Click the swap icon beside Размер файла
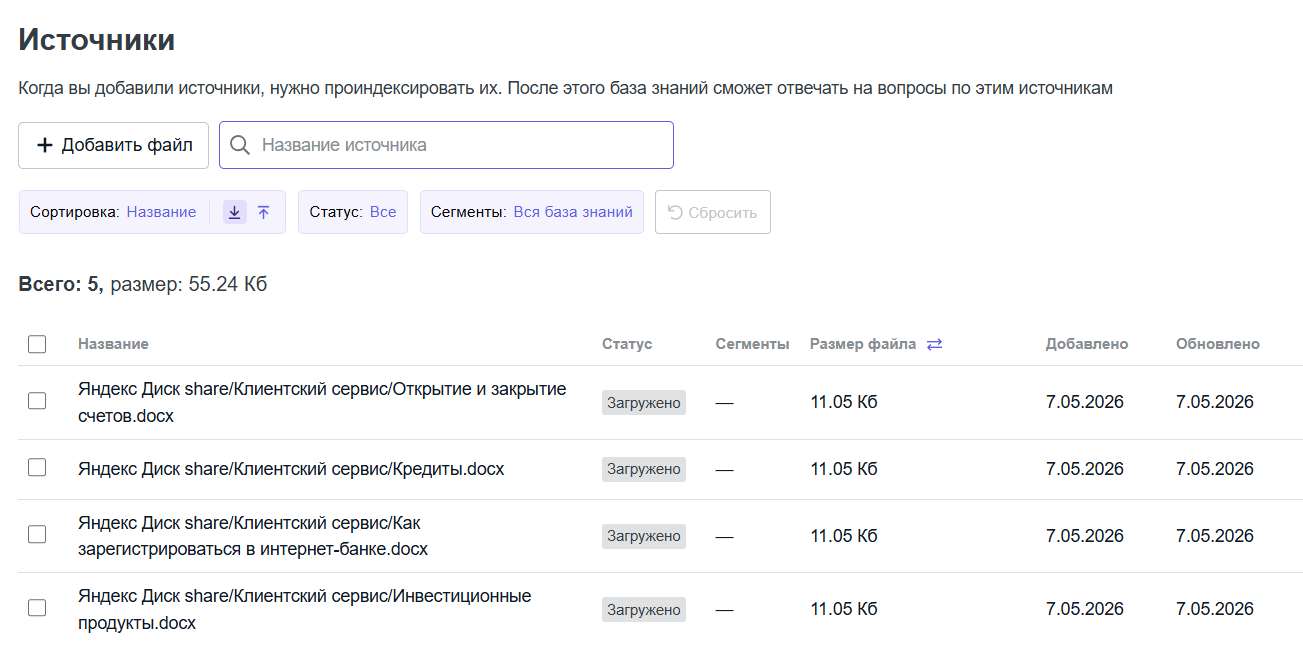This screenshot has width=1303, height=645. pos(934,344)
